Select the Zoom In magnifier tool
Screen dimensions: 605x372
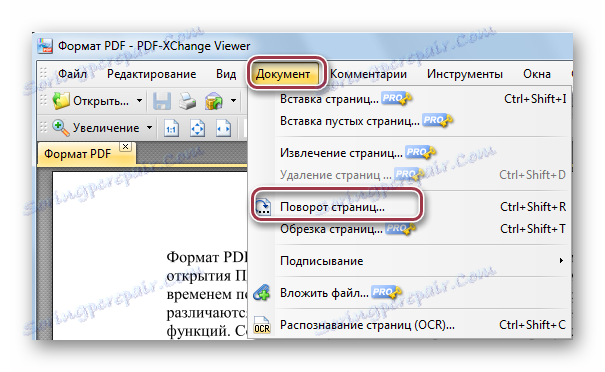tap(61, 128)
